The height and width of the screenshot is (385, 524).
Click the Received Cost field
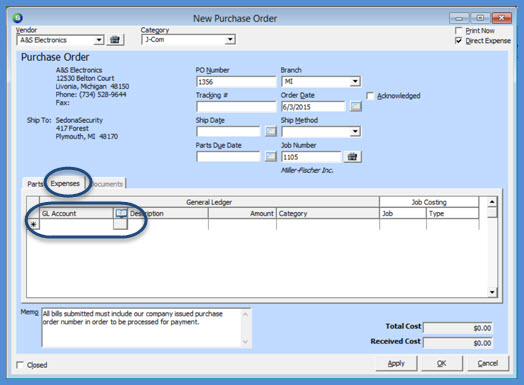point(458,343)
